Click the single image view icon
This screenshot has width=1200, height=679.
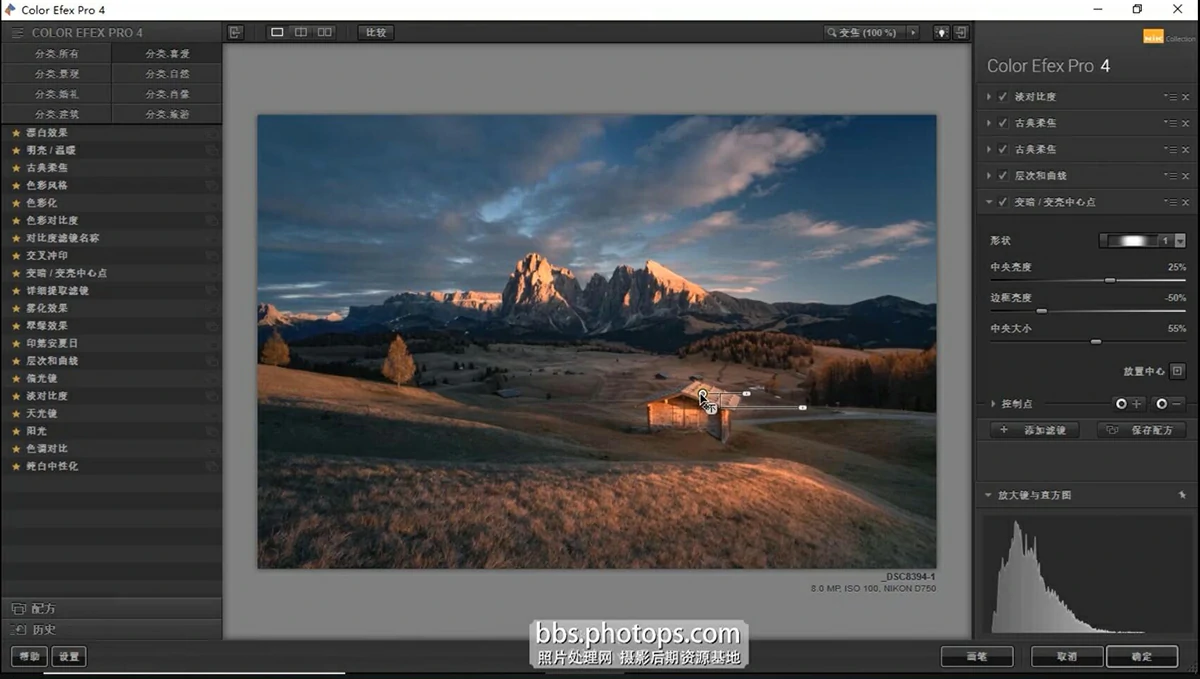[277, 32]
